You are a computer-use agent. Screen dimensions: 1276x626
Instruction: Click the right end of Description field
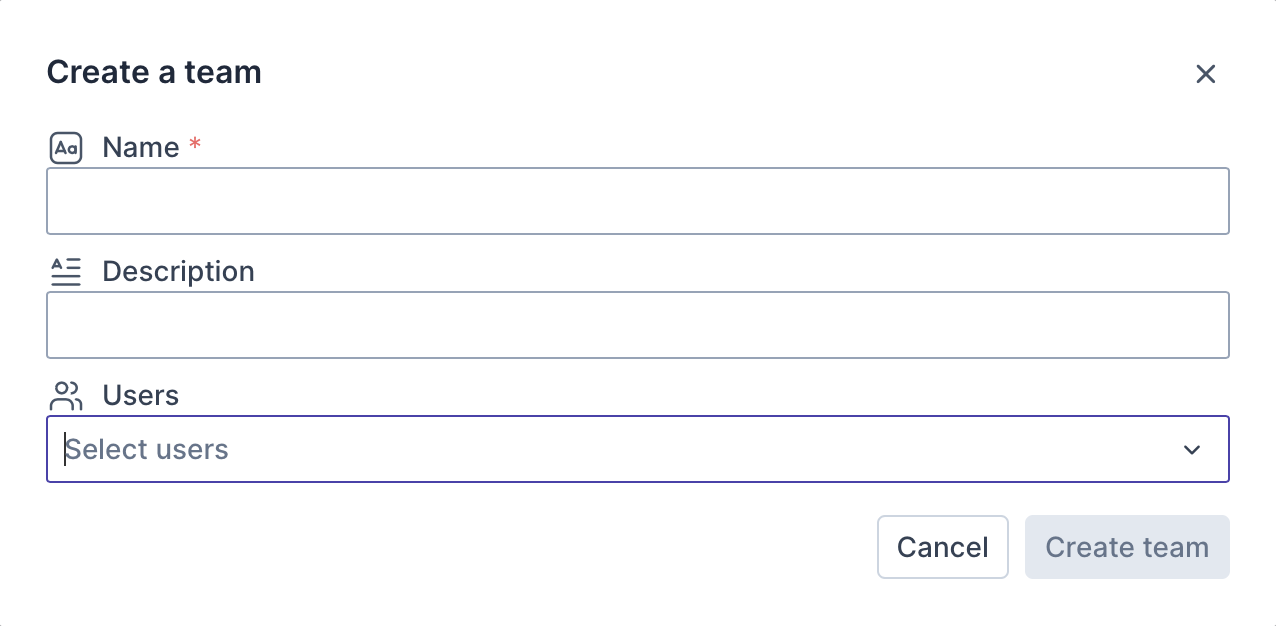(x=1200, y=325)
